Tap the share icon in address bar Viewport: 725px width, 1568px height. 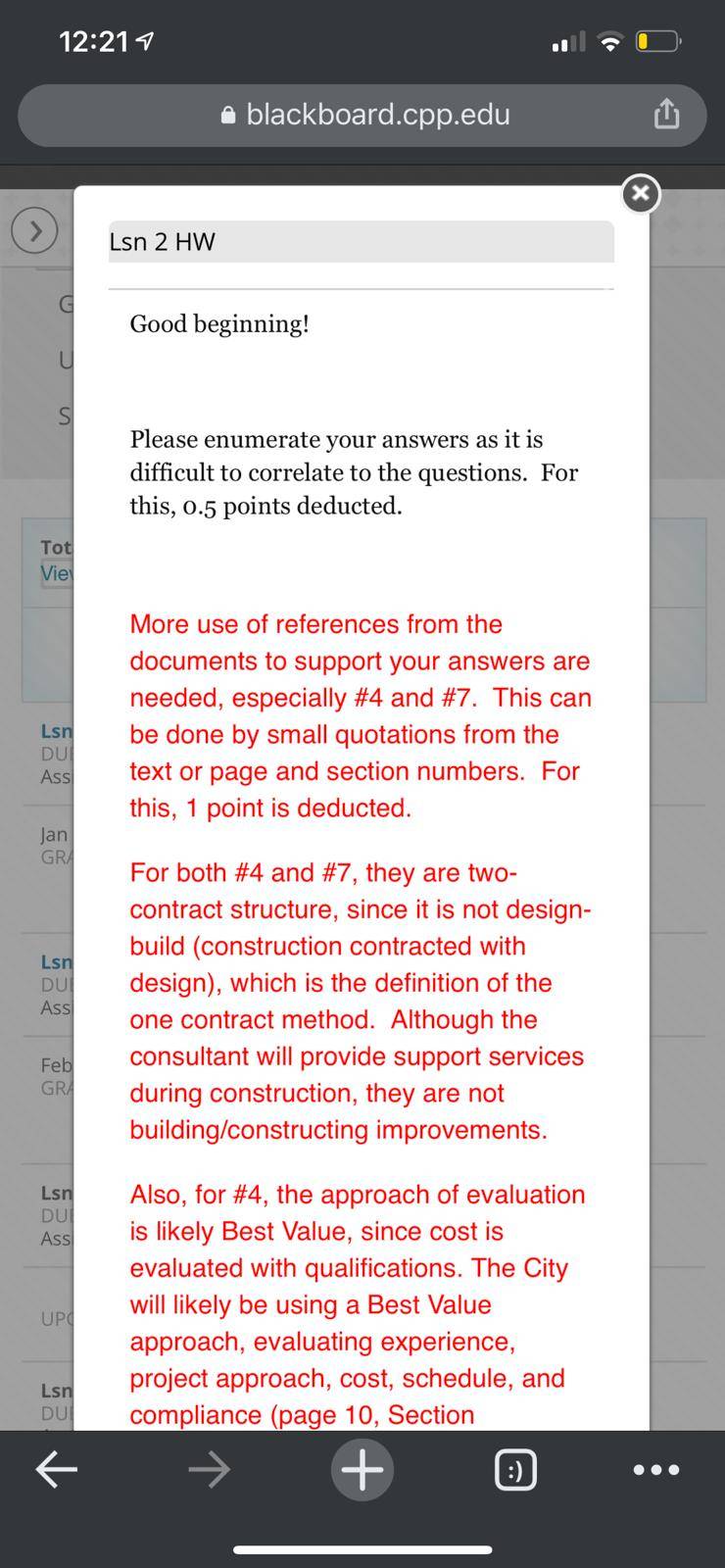click(x=666, y=114)
